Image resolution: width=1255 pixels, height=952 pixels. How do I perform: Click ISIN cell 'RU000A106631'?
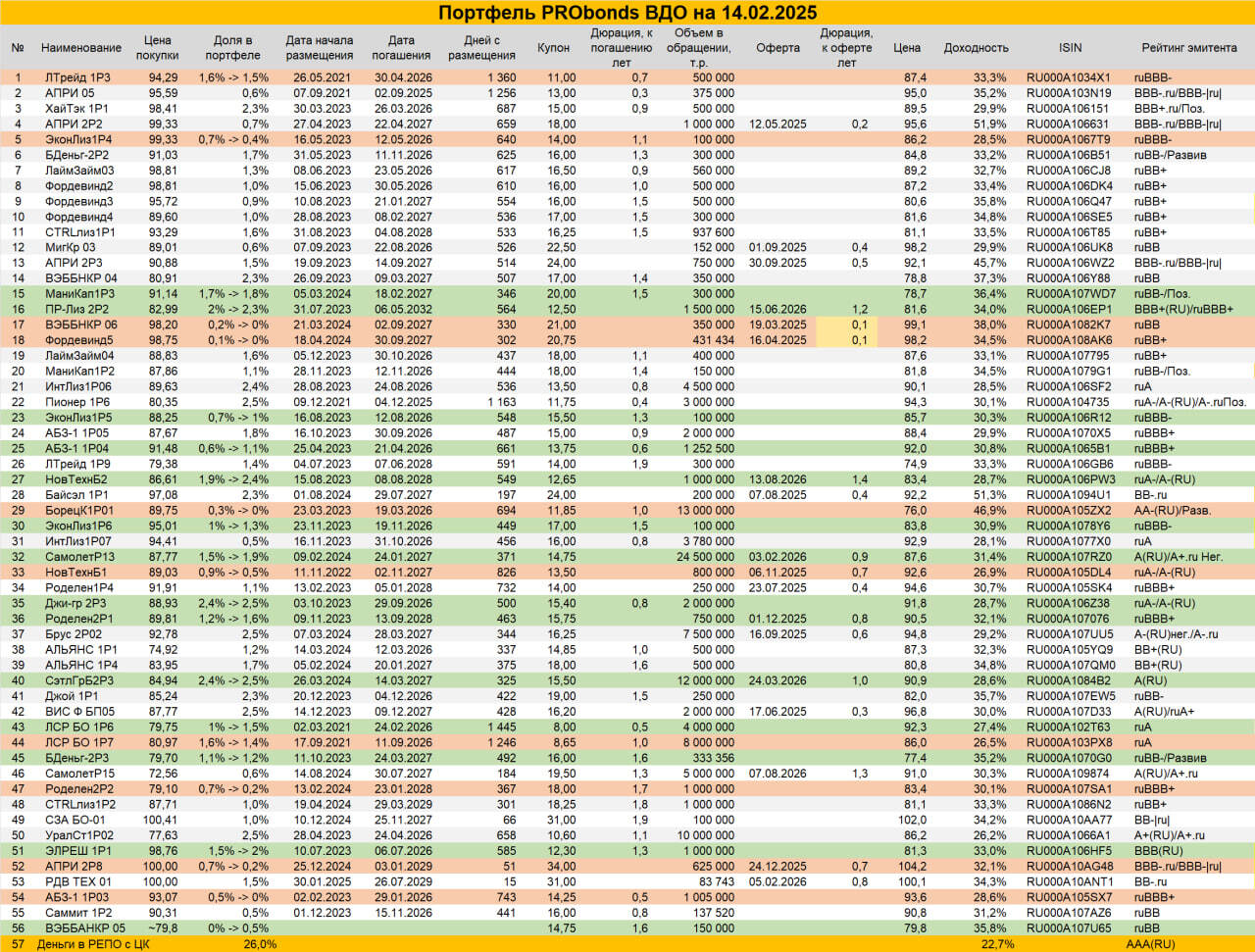point(1069,125)
